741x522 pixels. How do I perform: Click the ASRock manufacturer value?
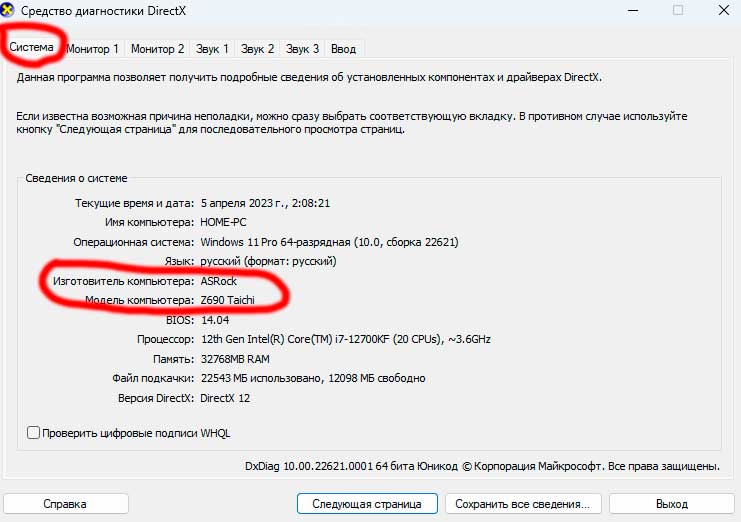219,281
